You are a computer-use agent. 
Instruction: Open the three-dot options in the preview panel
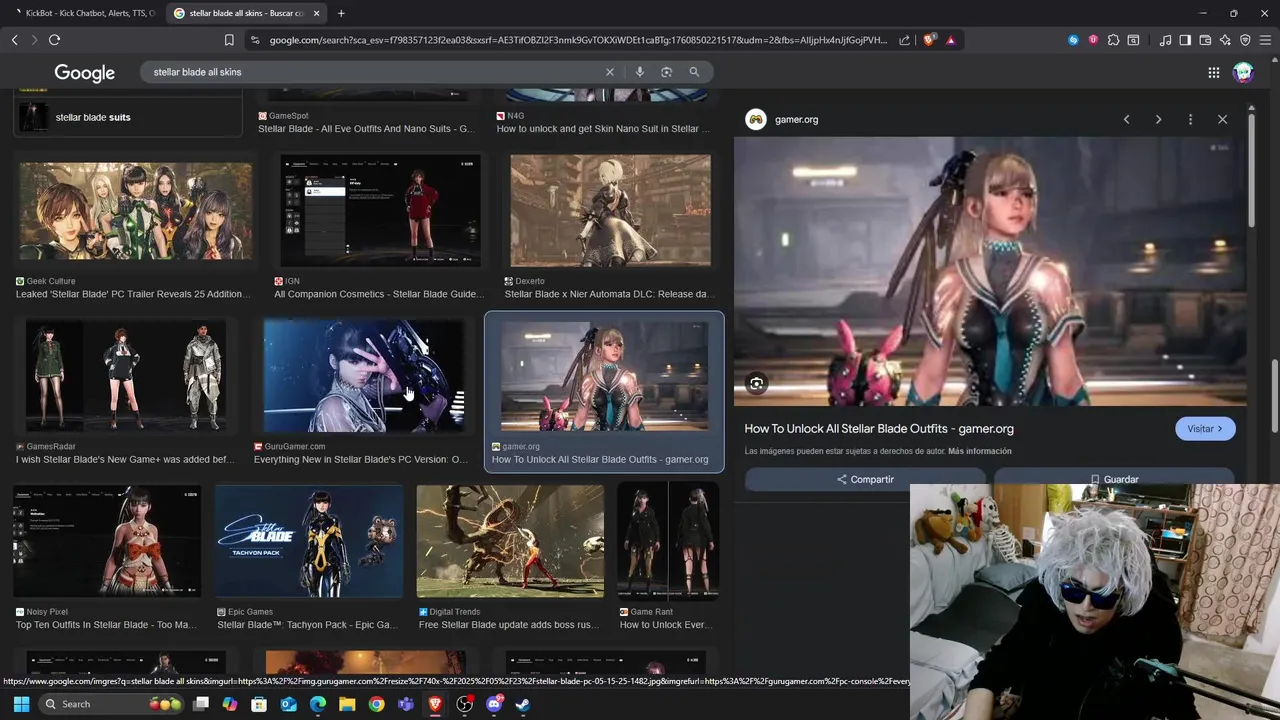tap(1190, 119)
